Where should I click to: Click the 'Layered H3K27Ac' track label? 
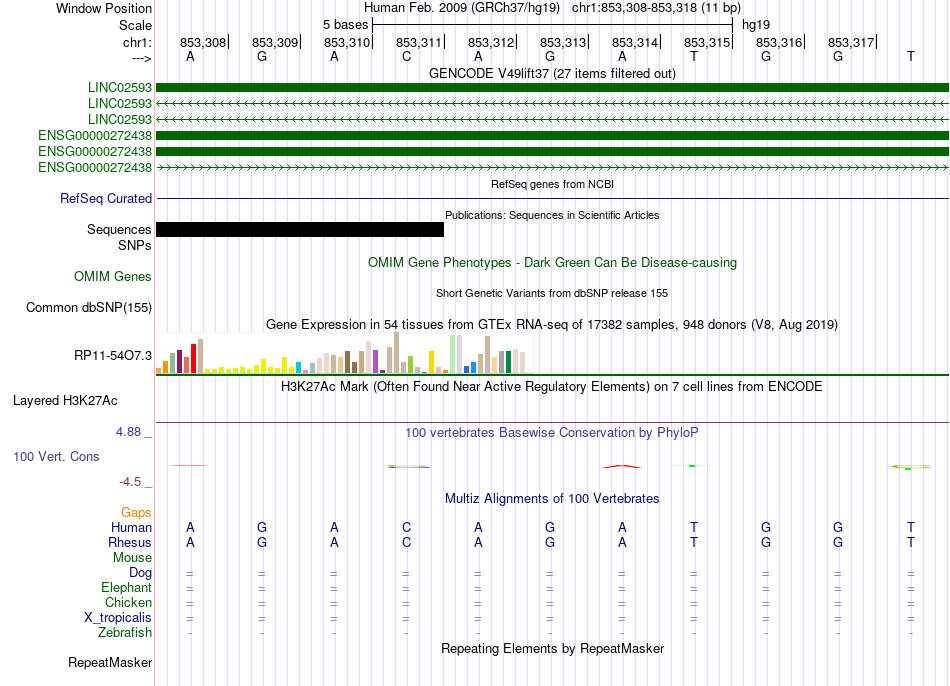tap(65, 401)
